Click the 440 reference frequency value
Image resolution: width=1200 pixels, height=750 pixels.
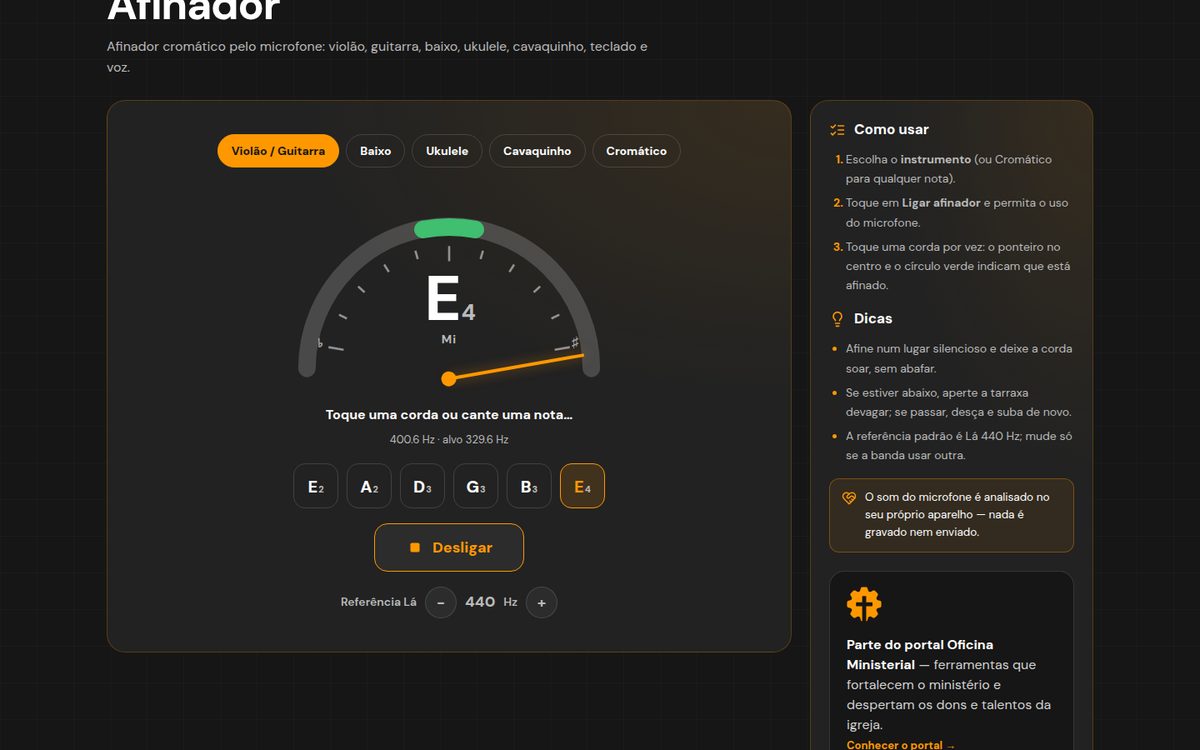coord(480,602)
